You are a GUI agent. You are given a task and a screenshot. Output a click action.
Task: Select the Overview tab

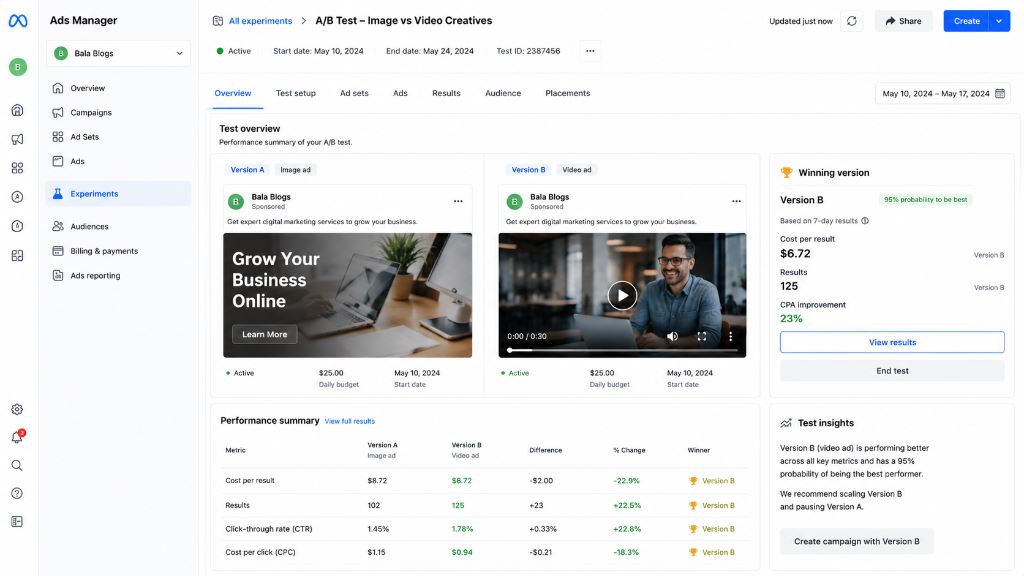click(232, 93)
